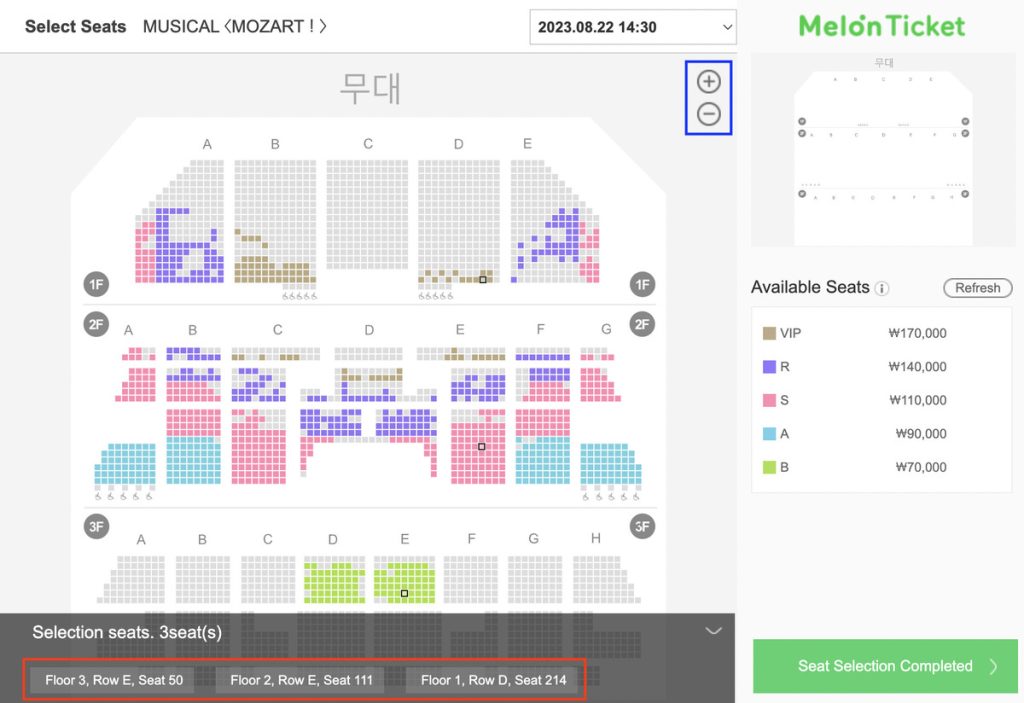Click the zoom out icon on the seat map
1024x703 pixels.
coord(708,114)
